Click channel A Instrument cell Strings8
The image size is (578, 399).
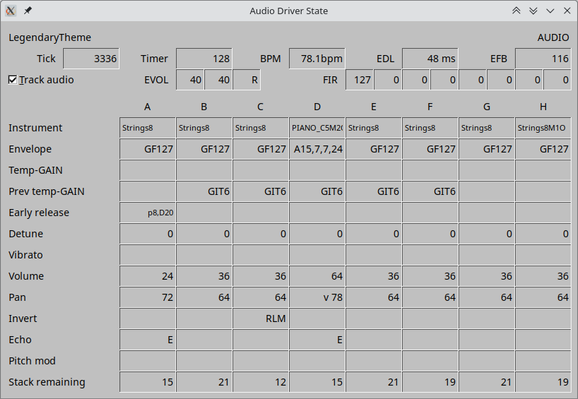(147, 128)
